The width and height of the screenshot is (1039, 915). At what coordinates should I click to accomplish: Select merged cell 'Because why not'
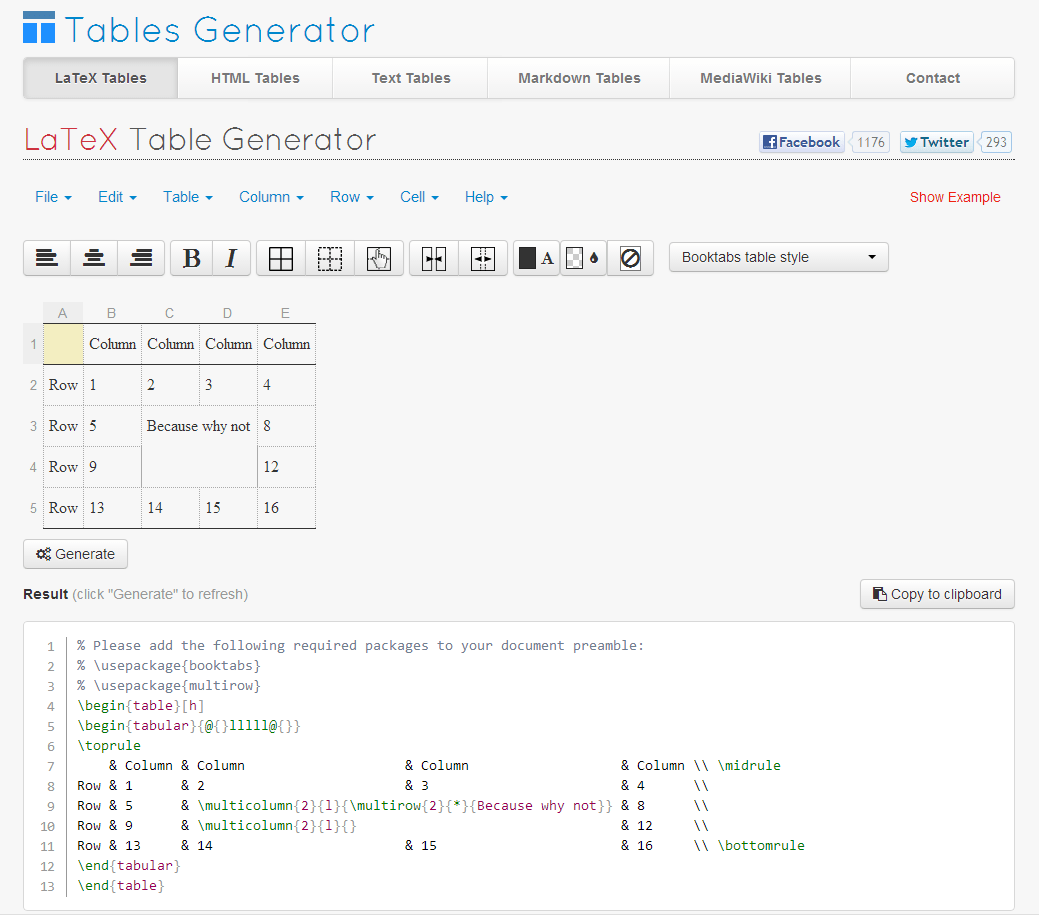(x=199, y=447)
